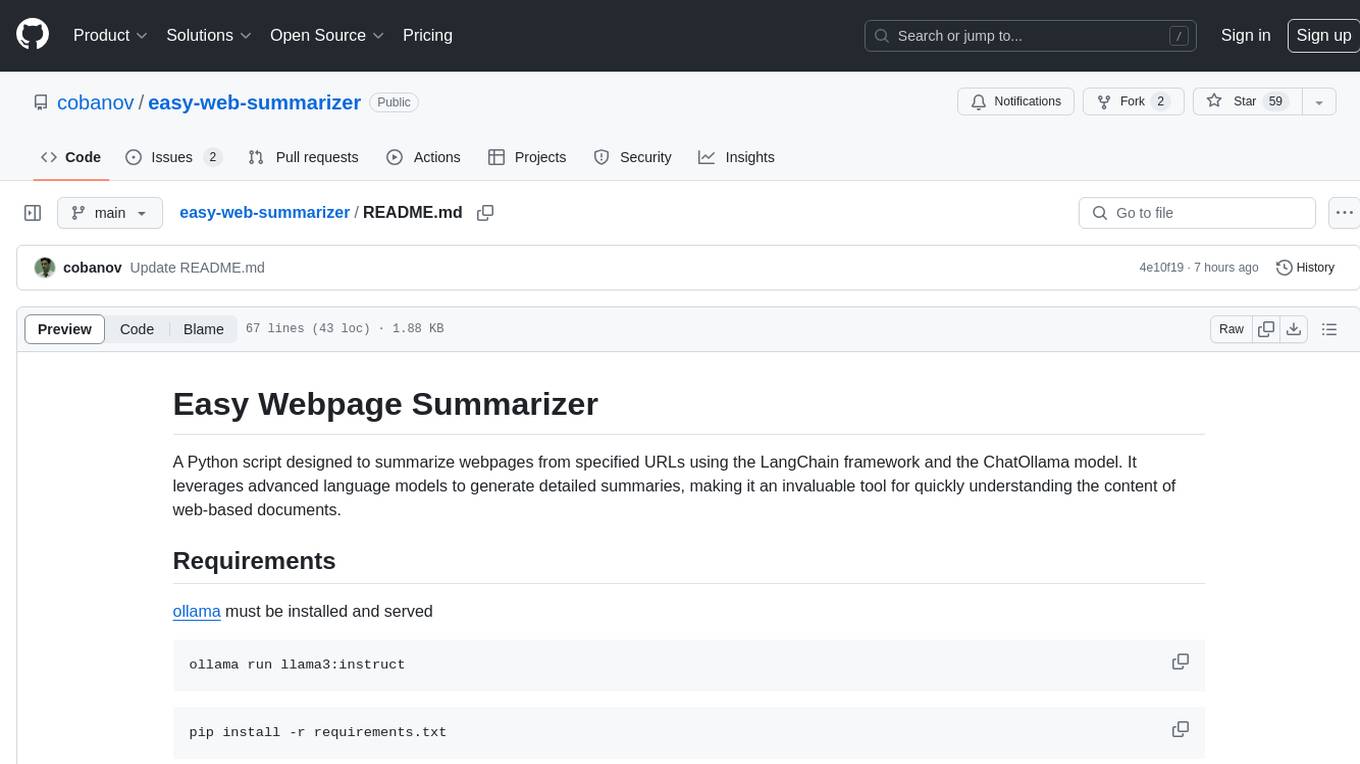The height and width of the screenshot is (764, 1360).
Task: Open the star lists dropdown arrow
Action: click(1319, 102)
